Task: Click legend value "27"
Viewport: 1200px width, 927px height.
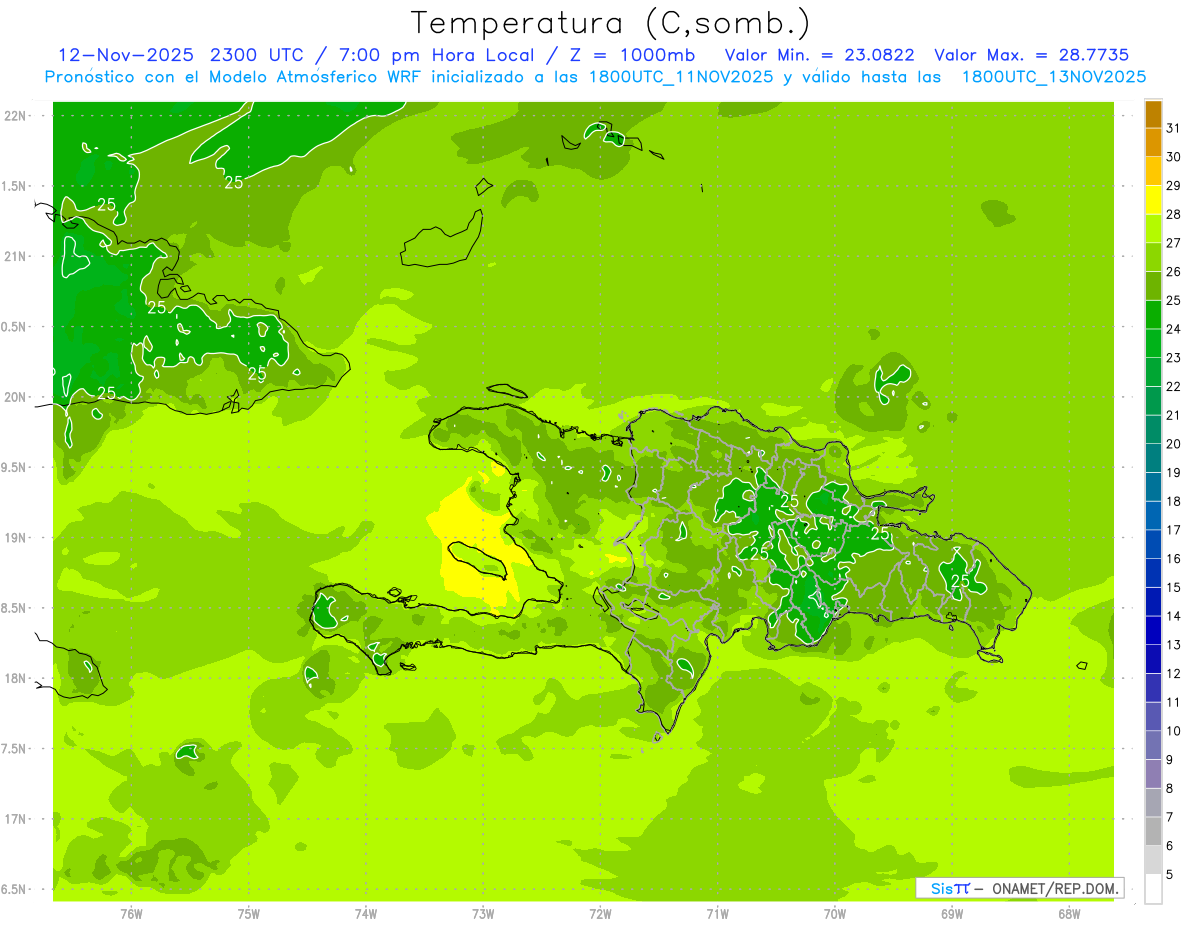Action: tap(1174, 243)
